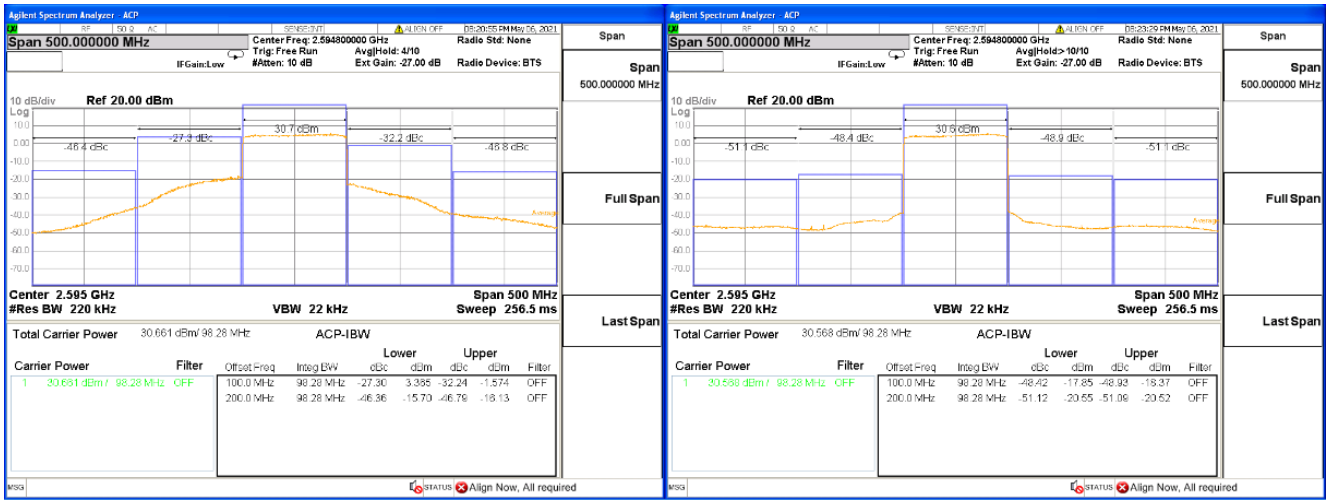Select the Span menu title in right analyzer

coord(1273,36)
